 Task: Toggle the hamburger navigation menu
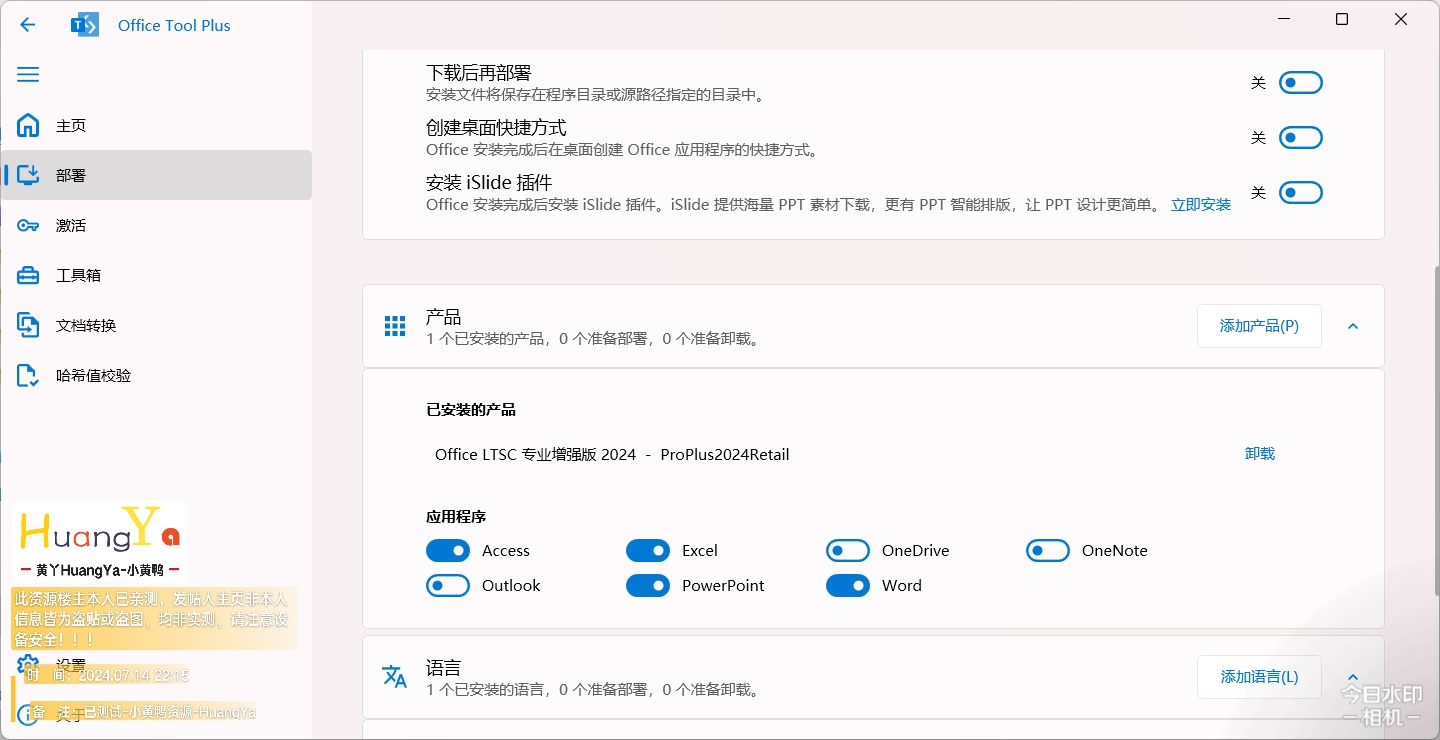[x=28, y=75]
